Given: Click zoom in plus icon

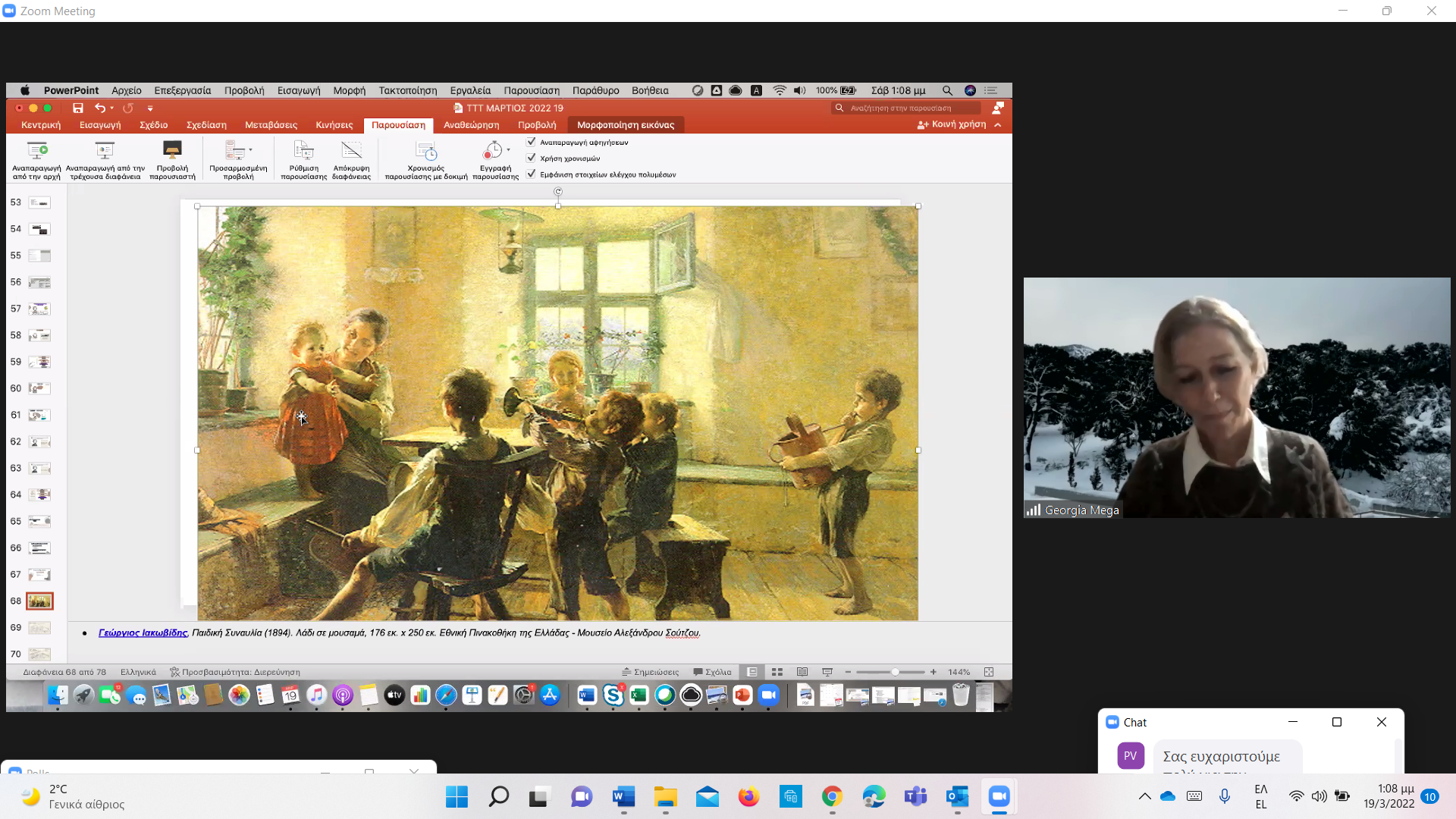Looking at the screenshot, I should click(x=934, y=672).
